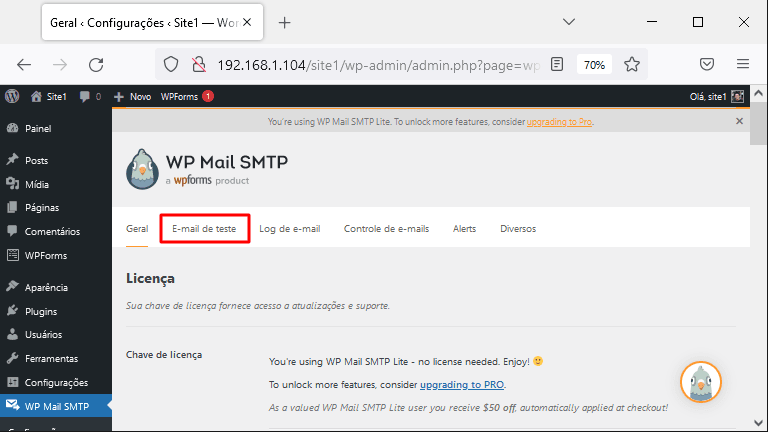
Task: Switch to the Alerts tab
Action: point(464,229)
